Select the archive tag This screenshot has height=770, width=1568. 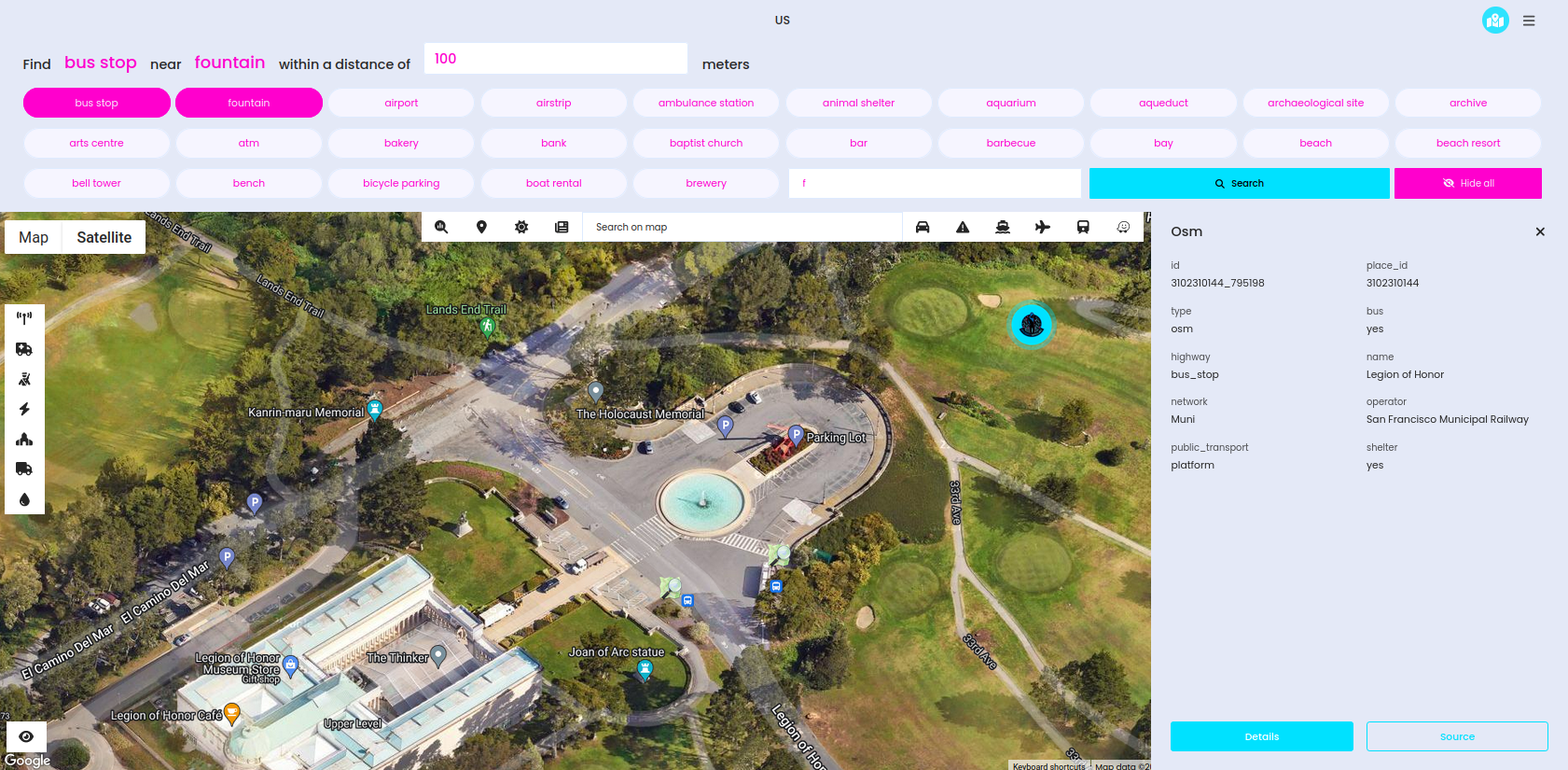point(1468,103)
